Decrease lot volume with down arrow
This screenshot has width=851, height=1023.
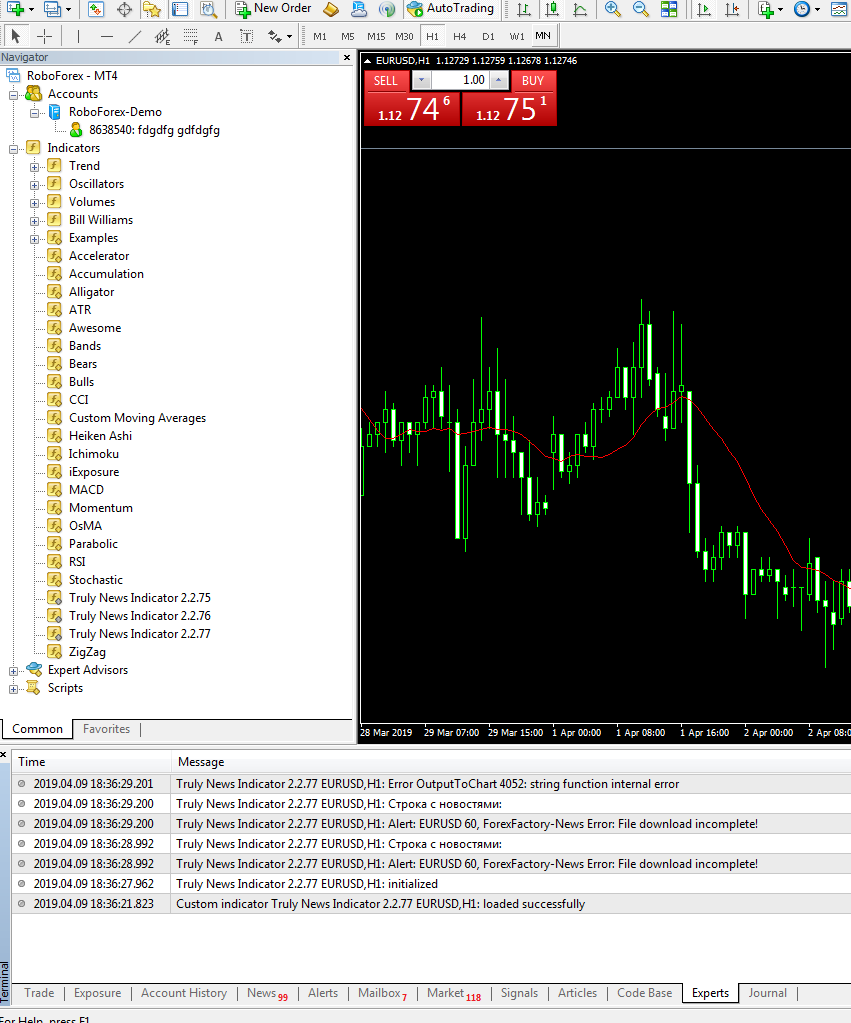coord(422,80)
